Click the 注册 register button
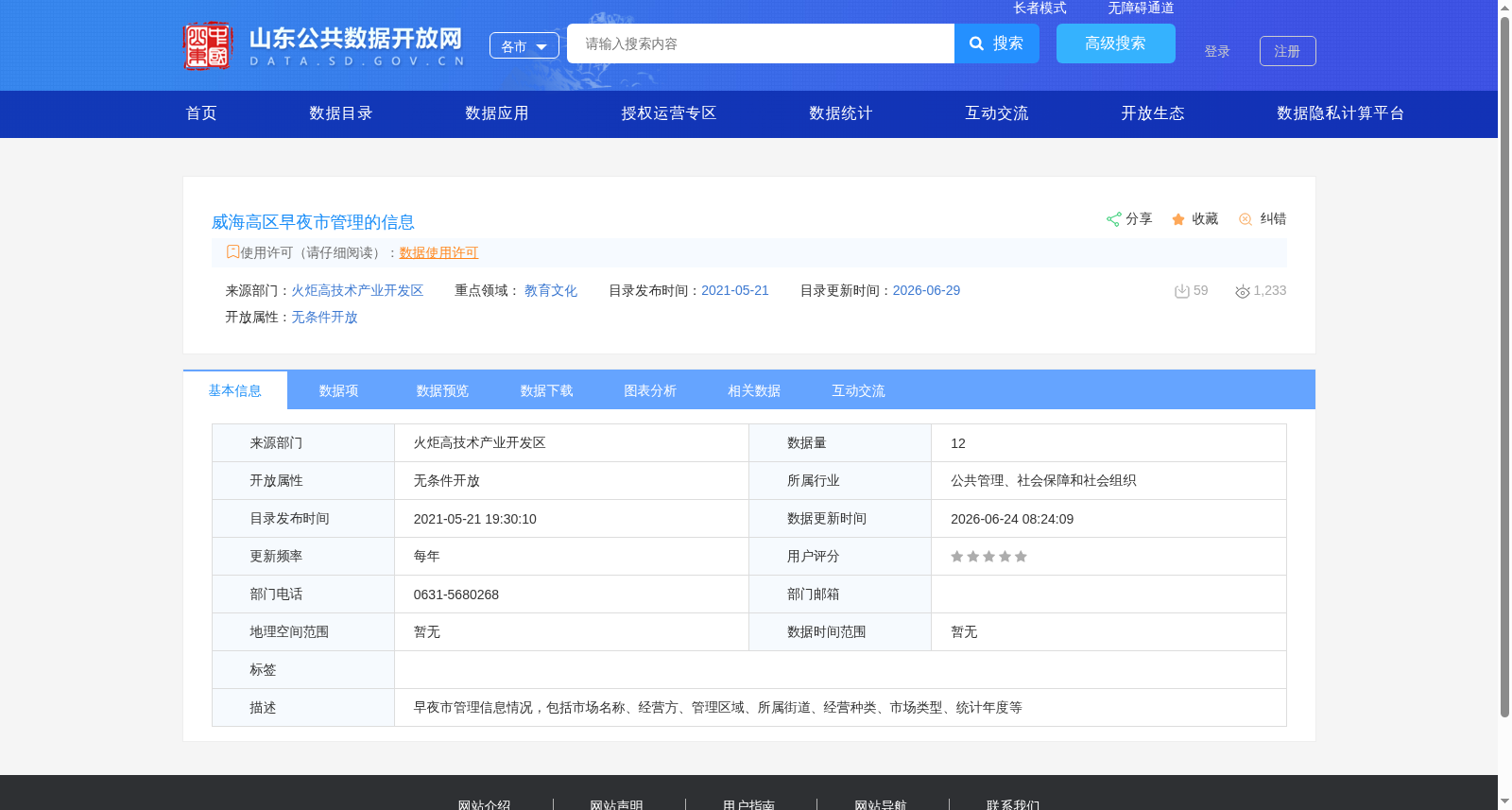The height and width of the screenshot is (810, 1512). tap(1288, 51)
